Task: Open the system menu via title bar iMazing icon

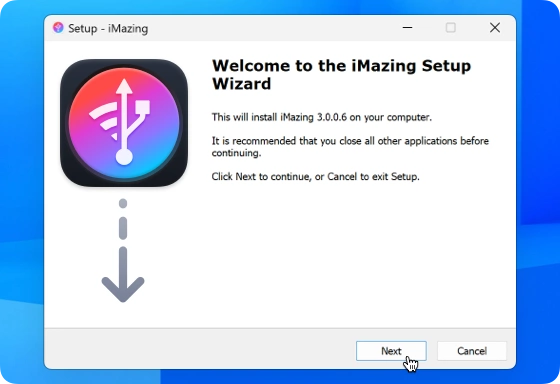Action: point(58,28)
